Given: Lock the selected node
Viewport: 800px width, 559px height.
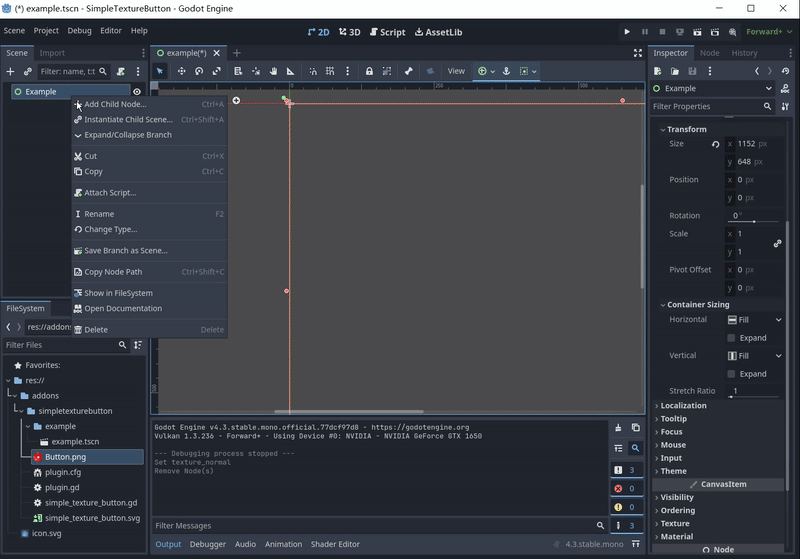Looking at the screenshot, I should click(x=369, y=71).
